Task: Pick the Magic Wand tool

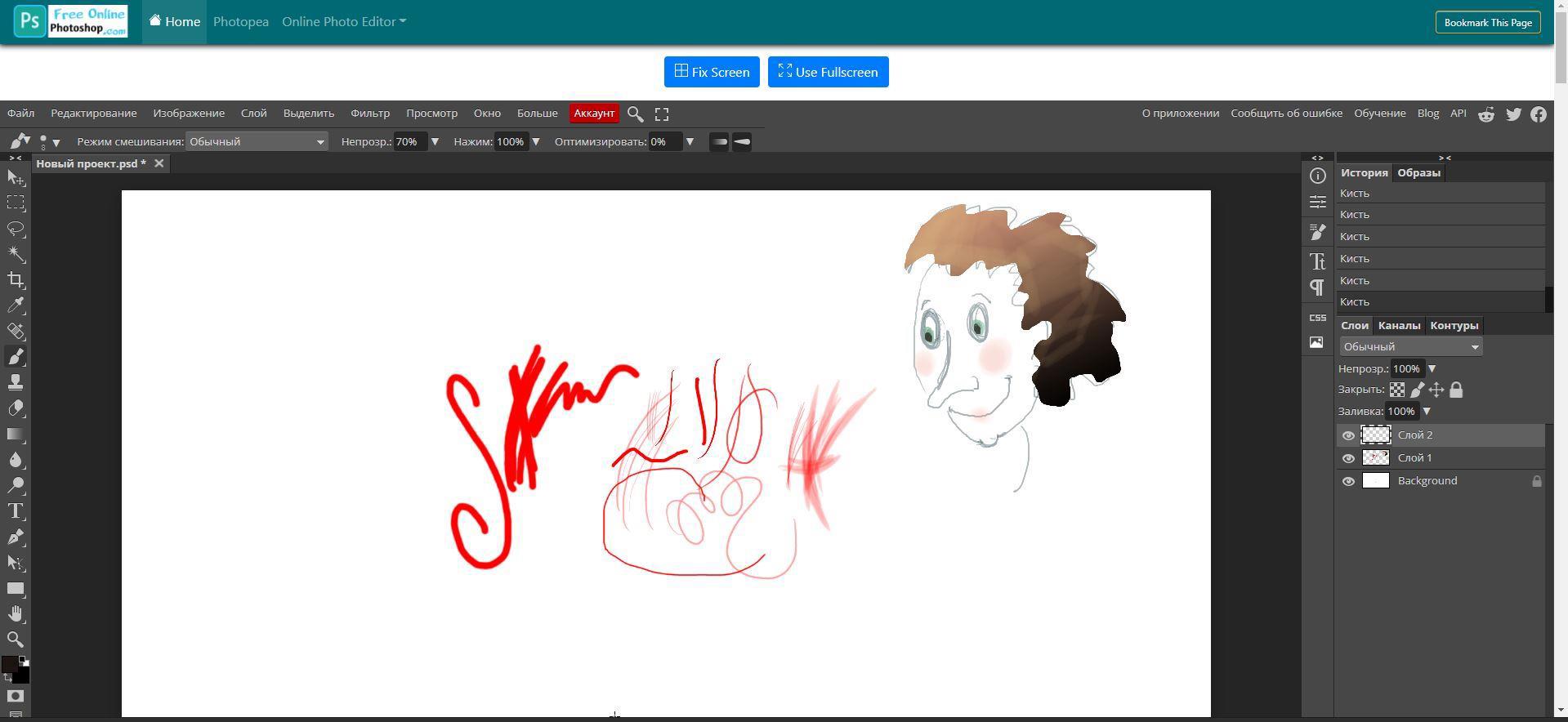Action: click(16, 254)
